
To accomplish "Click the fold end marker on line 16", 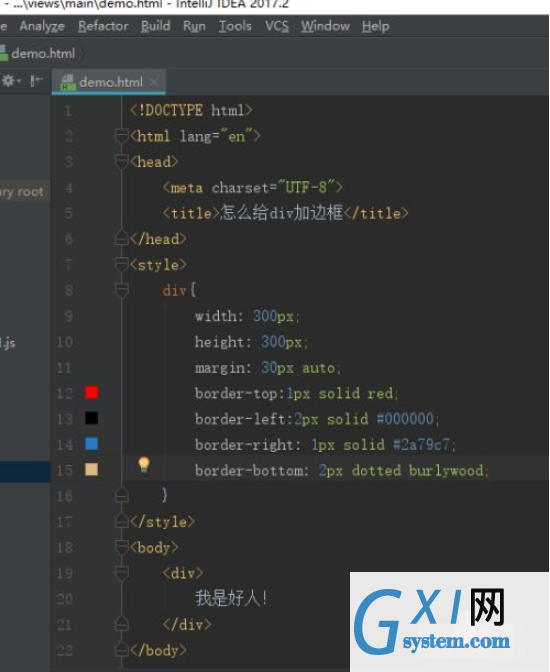I will coord(122,495).
